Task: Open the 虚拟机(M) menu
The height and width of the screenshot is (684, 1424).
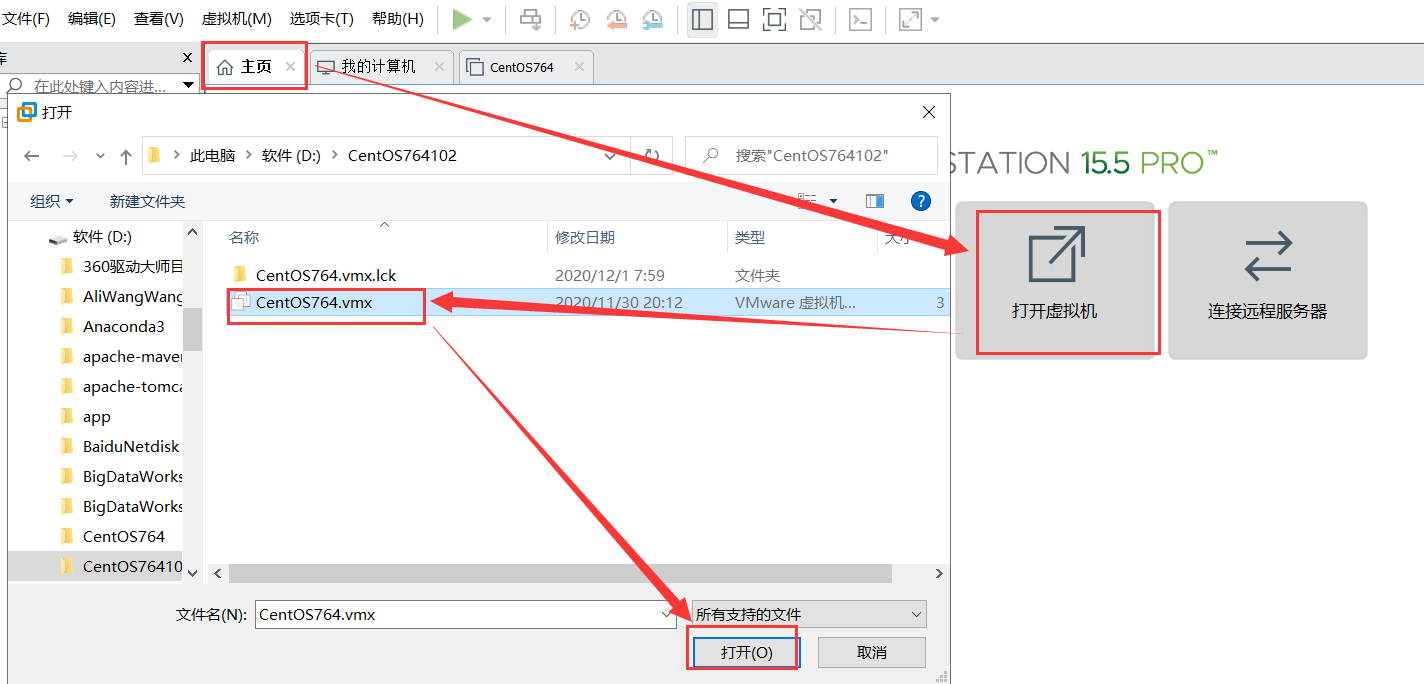Action: point(236,19)
